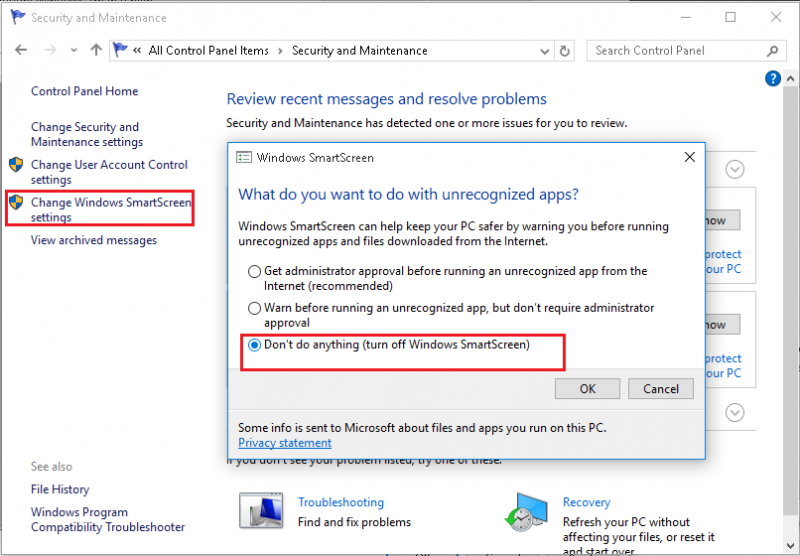Click the vertical scrollbar down arrow
The image size is (800, 556).
click(790, 546)
